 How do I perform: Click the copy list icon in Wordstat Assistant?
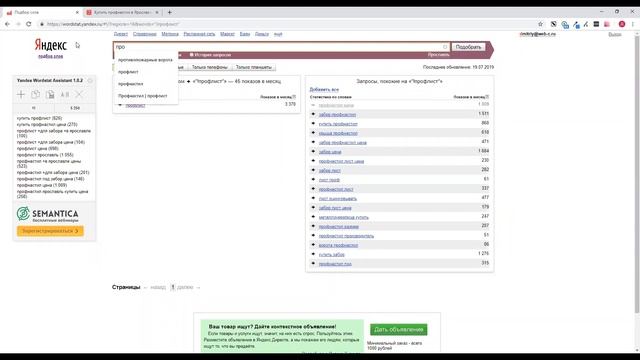point(36,95)
